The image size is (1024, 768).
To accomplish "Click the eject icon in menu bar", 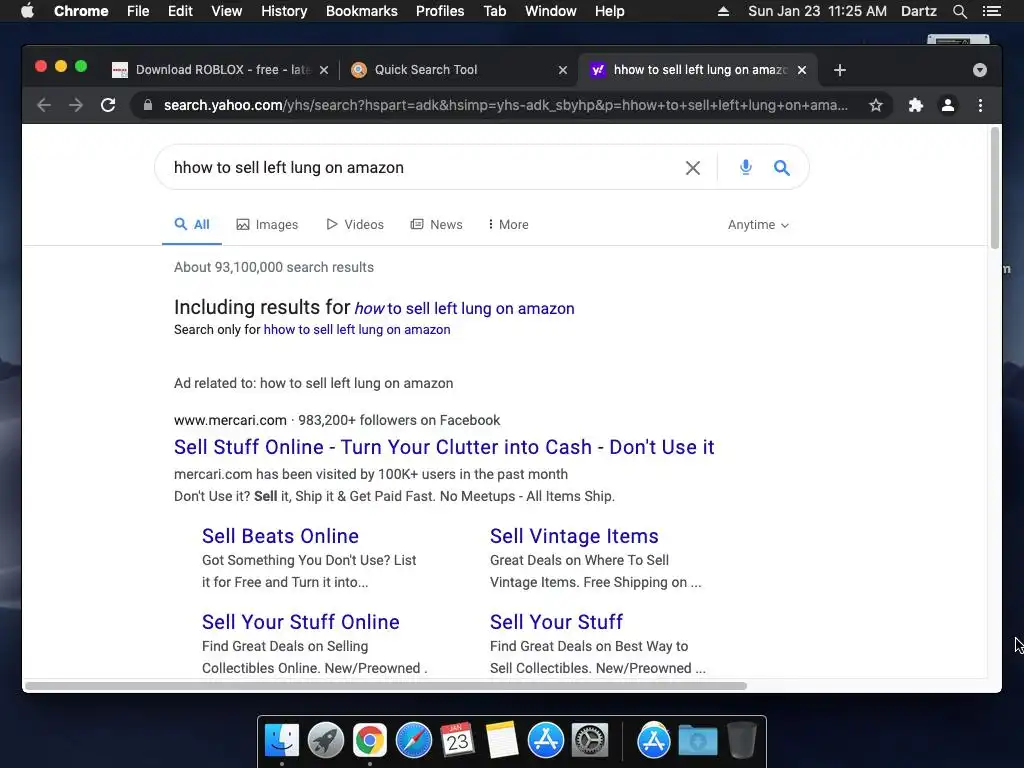I will click(723, 11).
